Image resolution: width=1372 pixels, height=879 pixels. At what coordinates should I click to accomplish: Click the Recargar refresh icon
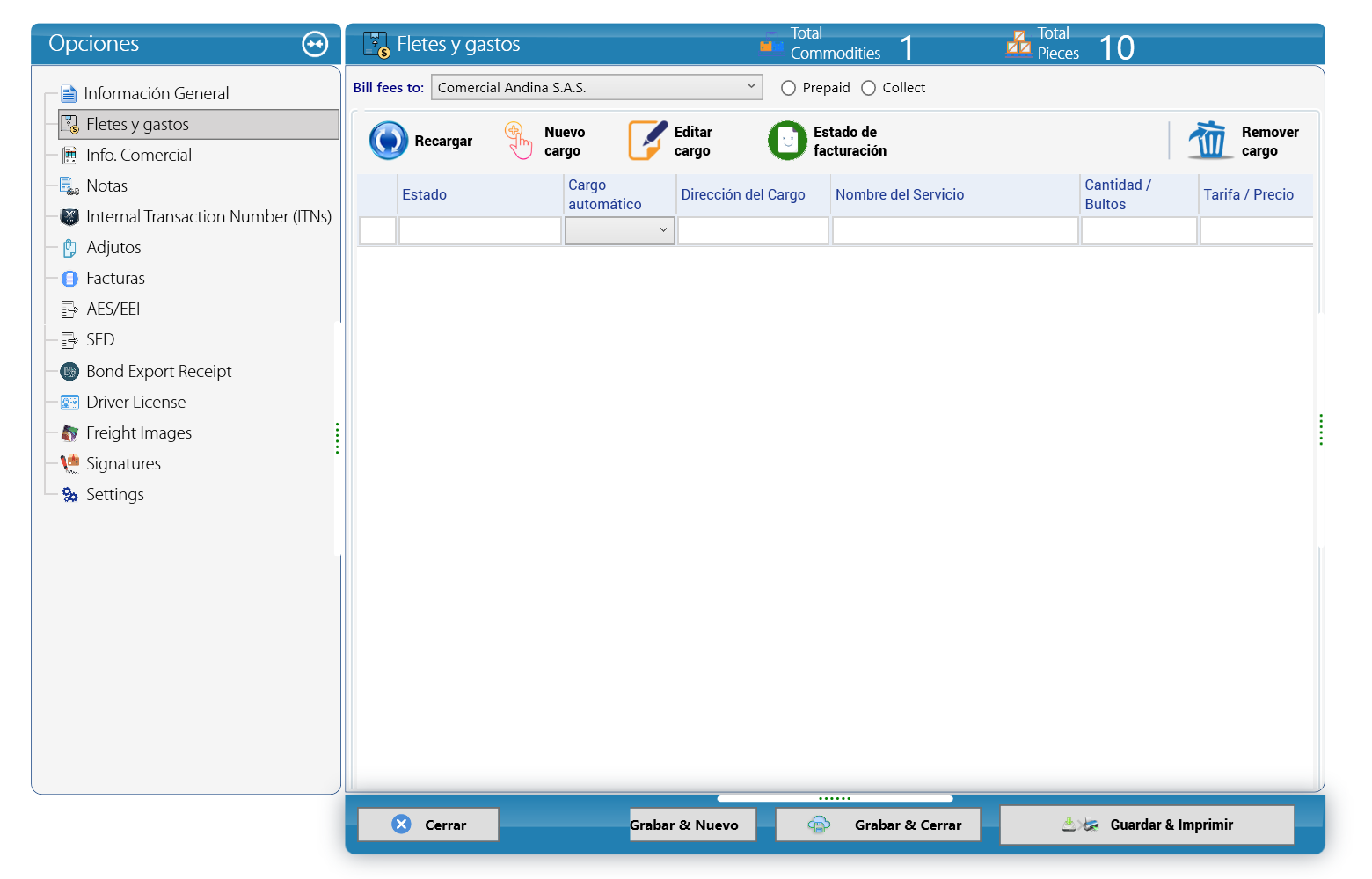click(389, 141)
